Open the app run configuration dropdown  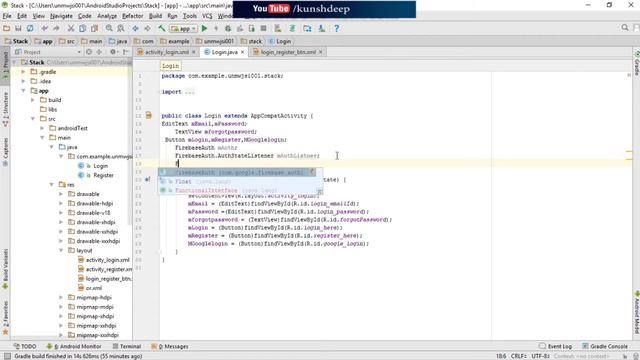[184, 29]
